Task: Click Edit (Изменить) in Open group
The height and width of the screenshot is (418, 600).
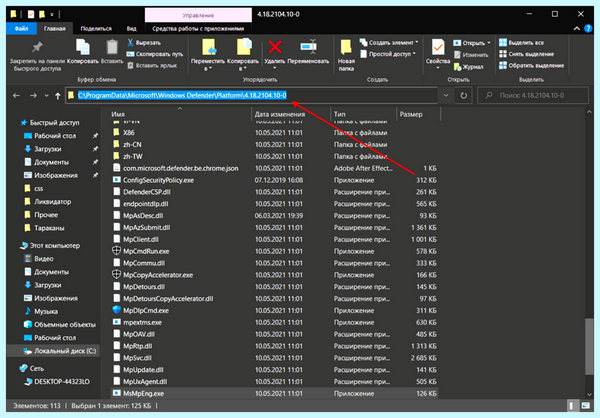Action: (x=471, y=55)
